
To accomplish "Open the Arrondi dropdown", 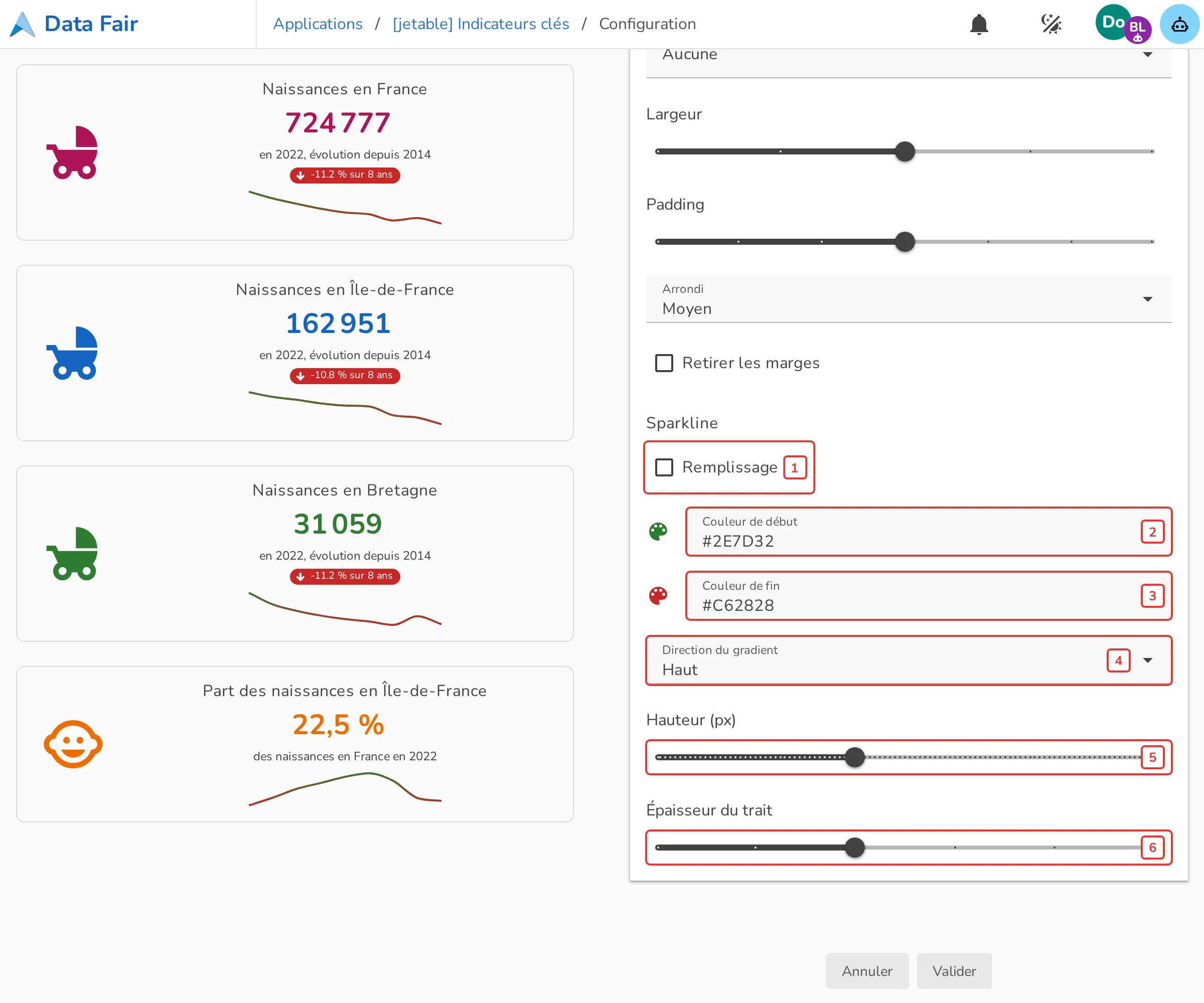I will [x=909, y=299].
